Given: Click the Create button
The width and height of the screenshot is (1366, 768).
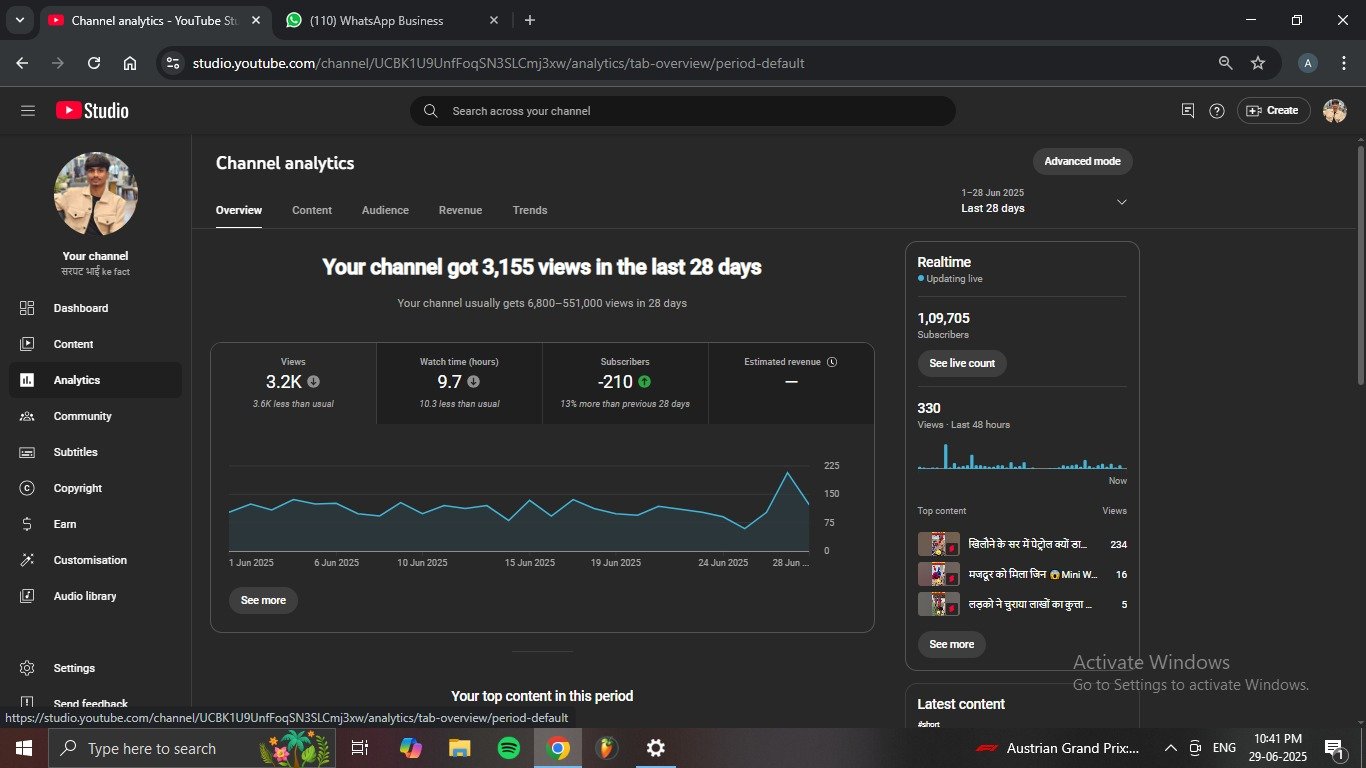Looking at the screenshot, I should point(1273,111).
